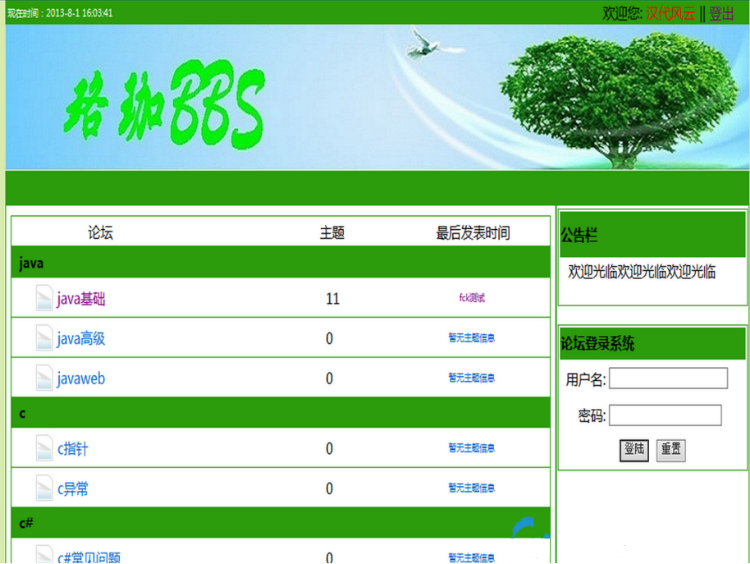Focus the 用户名 input field

point(668,378)
